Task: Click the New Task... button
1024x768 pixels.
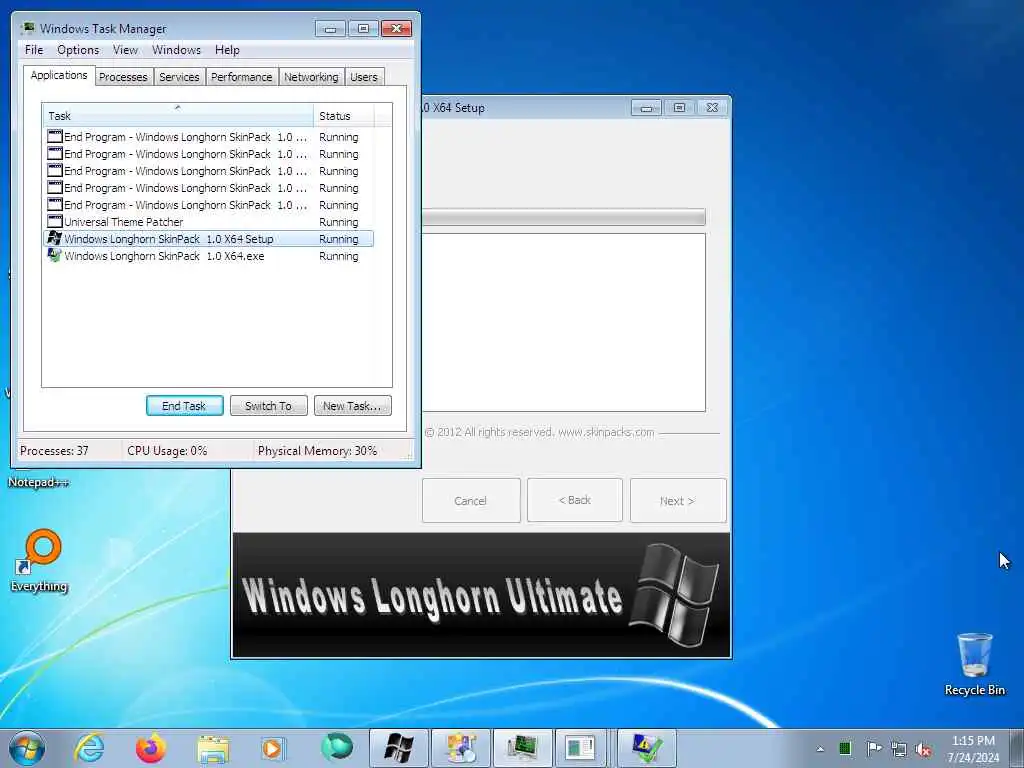Action: pyautogui.click(x=353, y=406)
